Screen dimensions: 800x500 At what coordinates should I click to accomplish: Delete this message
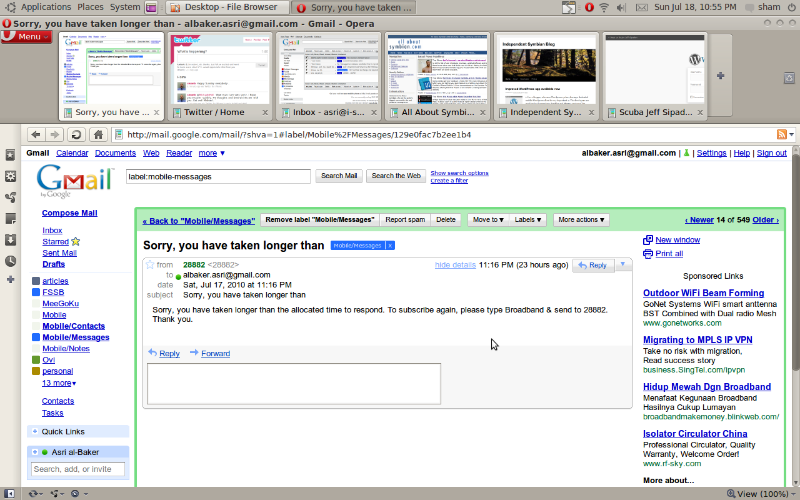(445, 219)
